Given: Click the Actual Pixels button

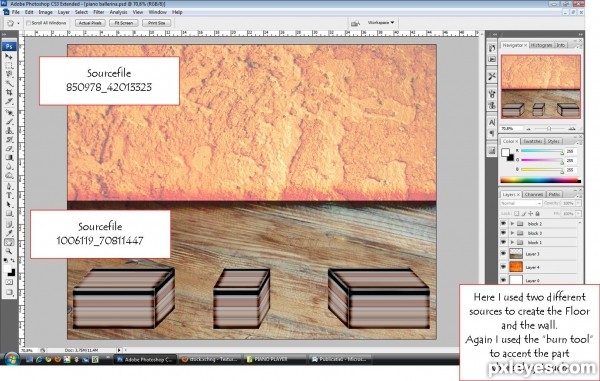Looking at the screenshot, I should coord(90,23).
